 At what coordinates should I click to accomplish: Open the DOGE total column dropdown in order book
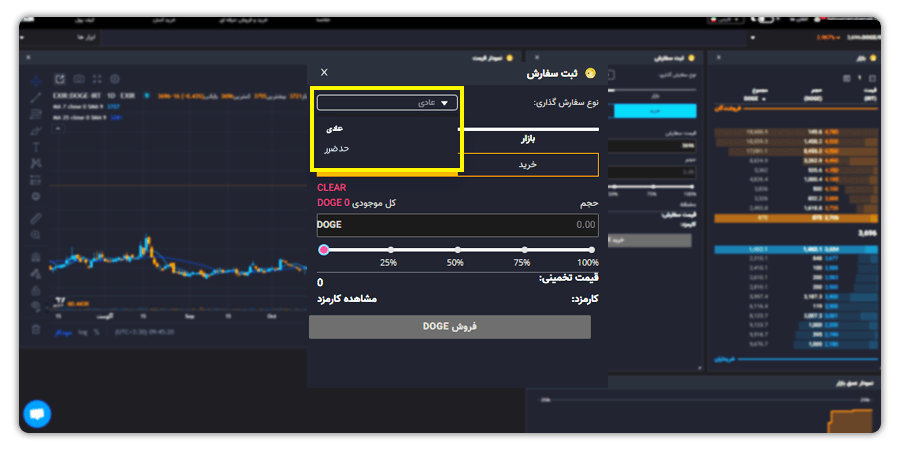point(763,98)
